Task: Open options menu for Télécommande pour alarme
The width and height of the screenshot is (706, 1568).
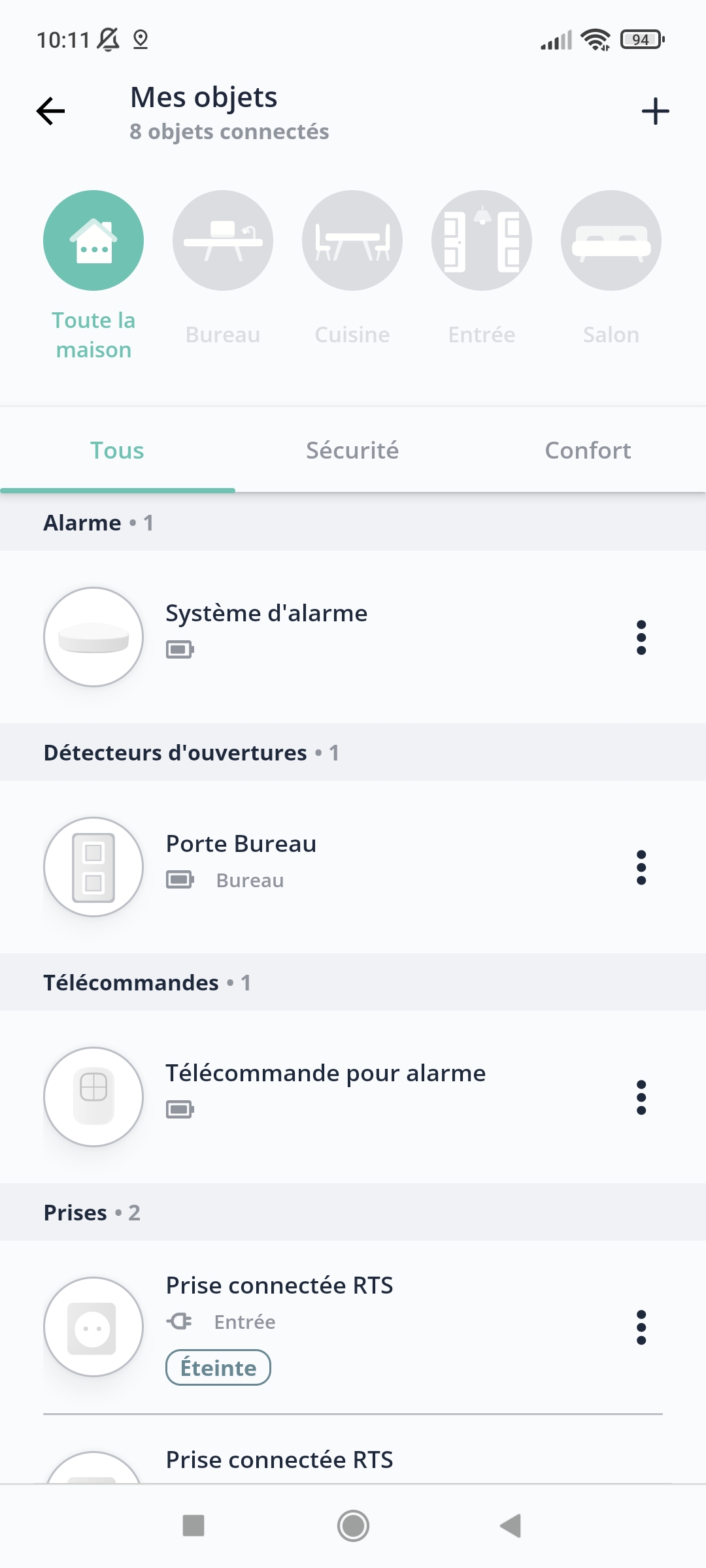Action: click(x=641, y=1097)
